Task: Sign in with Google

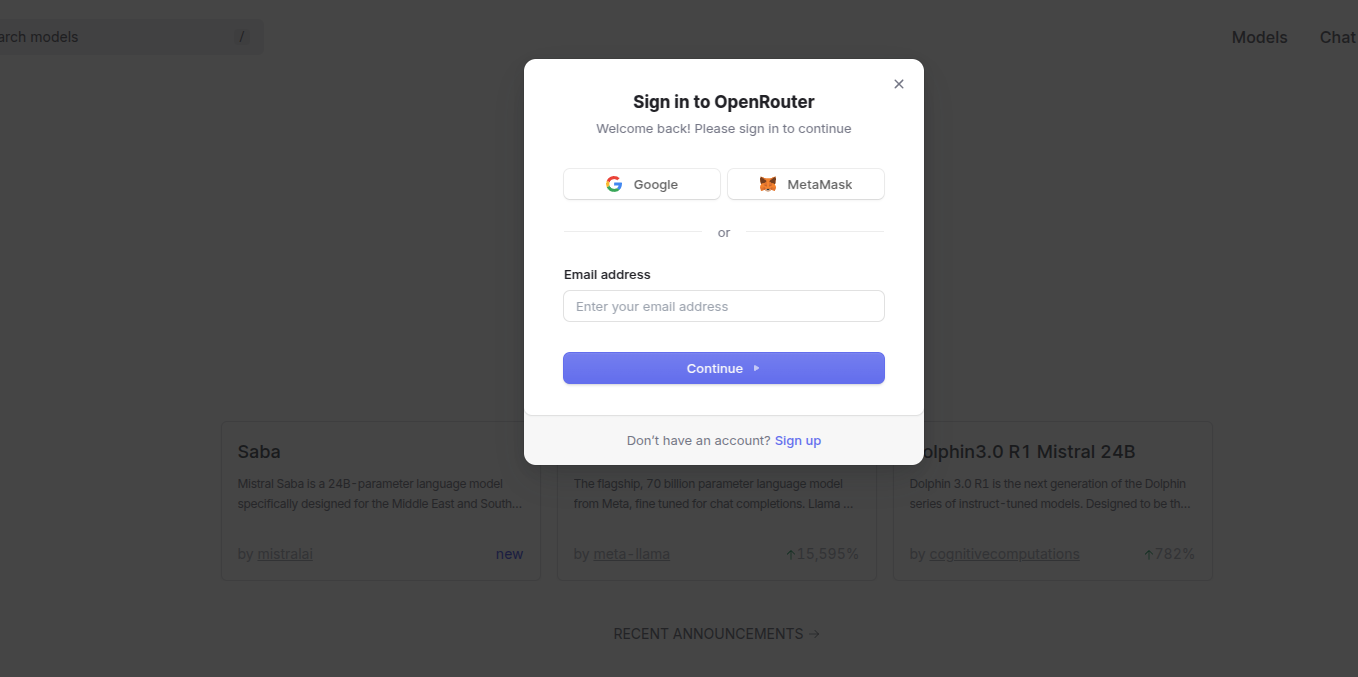Action: point(641,184)
